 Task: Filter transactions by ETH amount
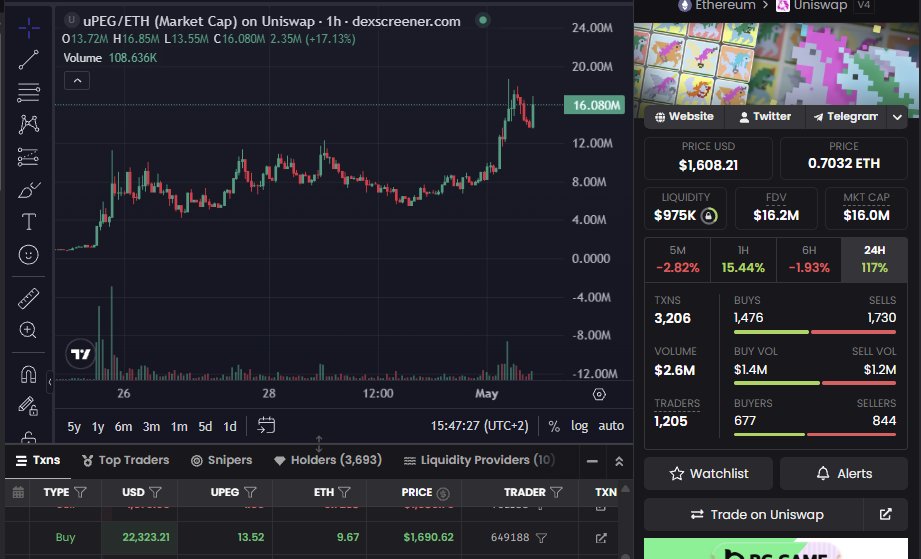pyautogui.click(x=345, y=493)
